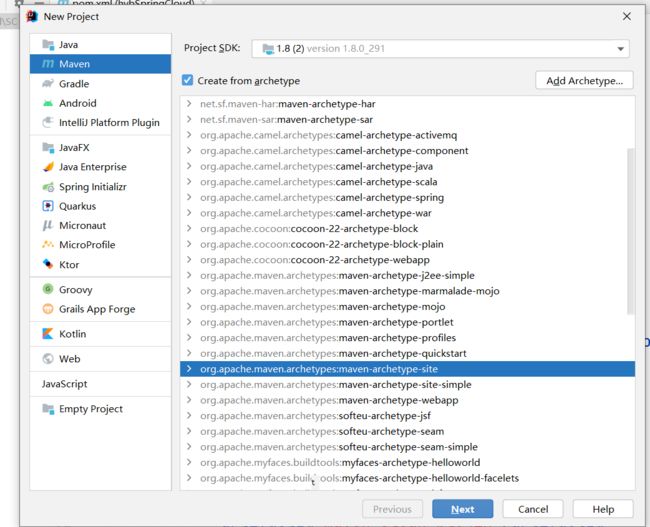Click the Gradle elephant icon
This screenshot has width=650, height=527.
point(48,83)
